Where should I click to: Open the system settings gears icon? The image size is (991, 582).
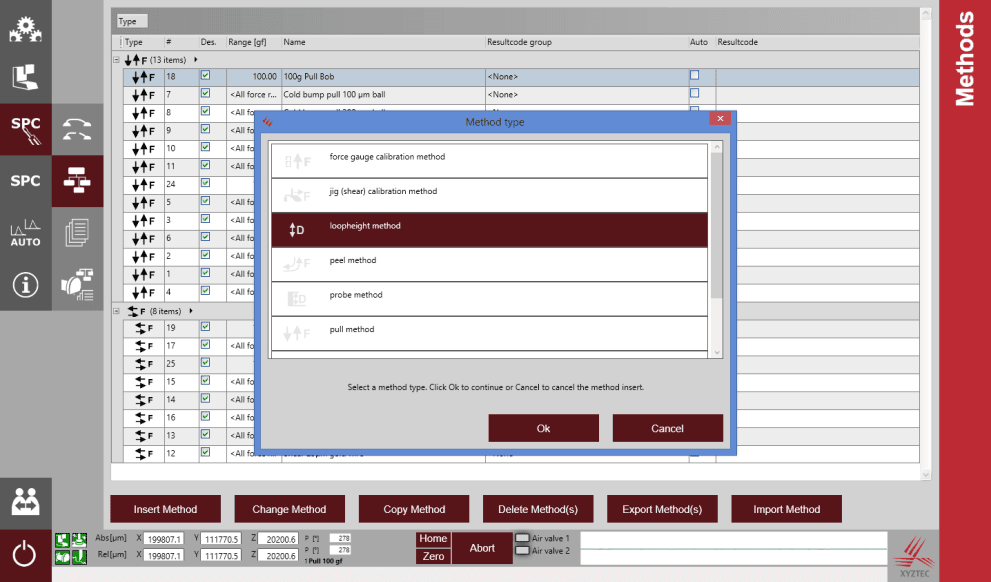coord(25,29)
